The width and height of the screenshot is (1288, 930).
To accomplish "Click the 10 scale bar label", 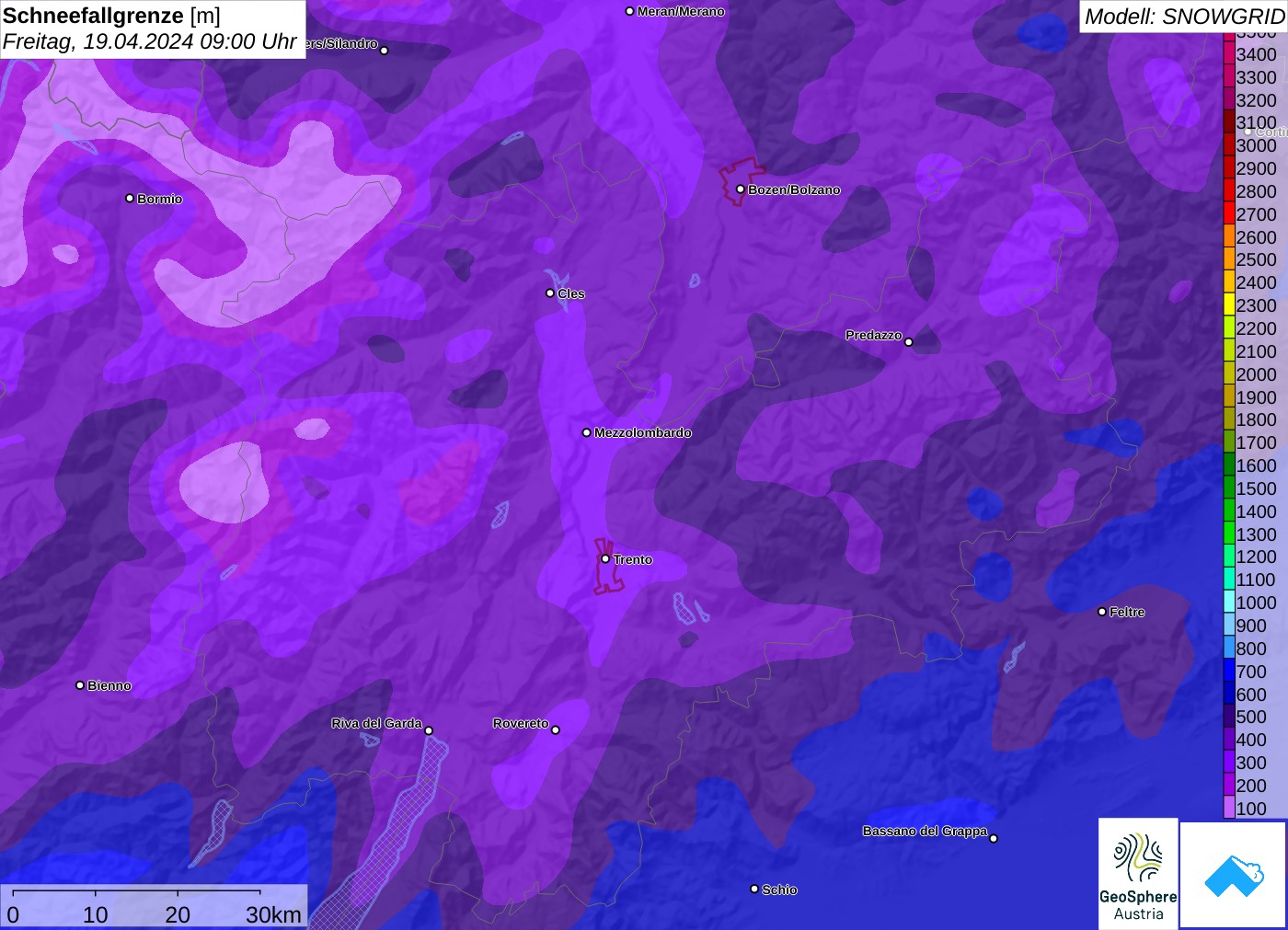I will pos(96,914).
